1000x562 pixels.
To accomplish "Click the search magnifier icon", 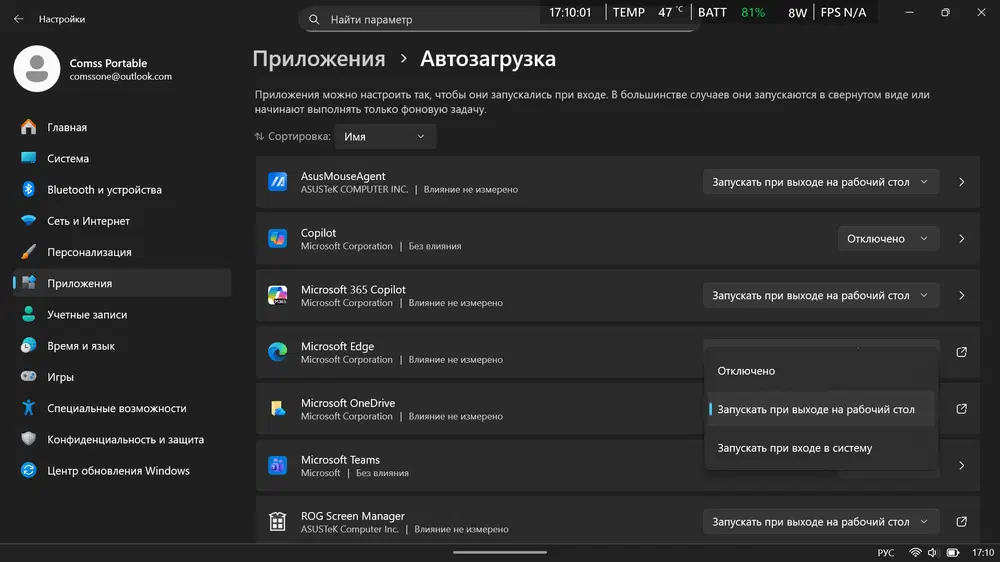I will tap(314, 20).
